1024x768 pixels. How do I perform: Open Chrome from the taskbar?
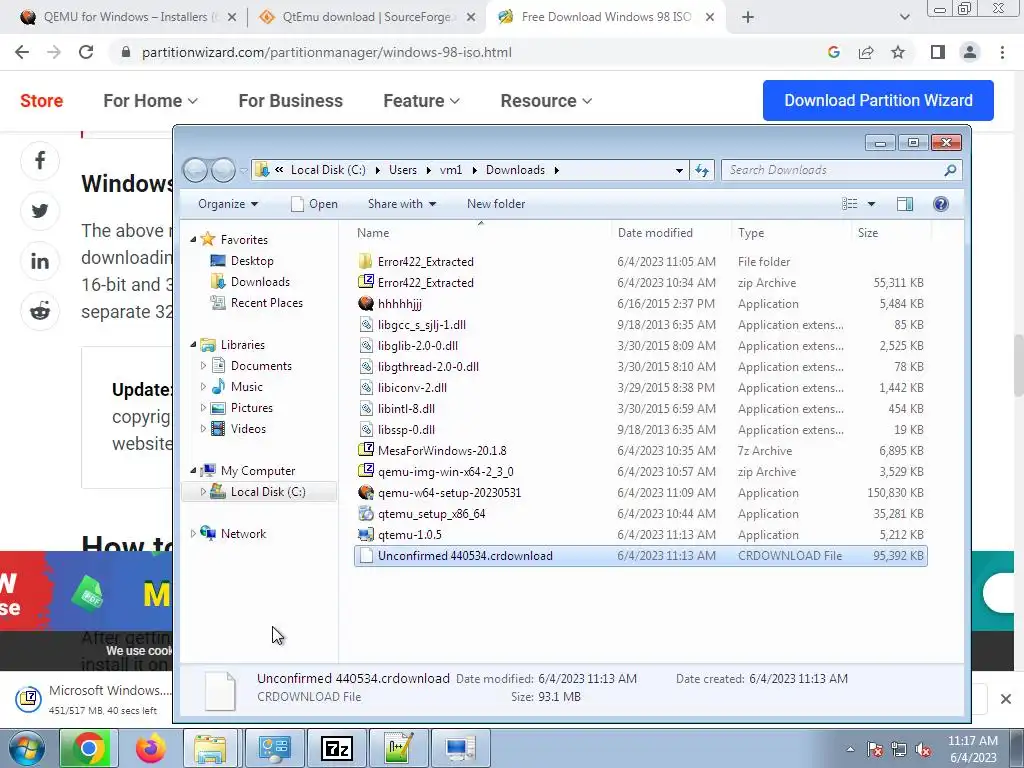(x=89, y=748)
